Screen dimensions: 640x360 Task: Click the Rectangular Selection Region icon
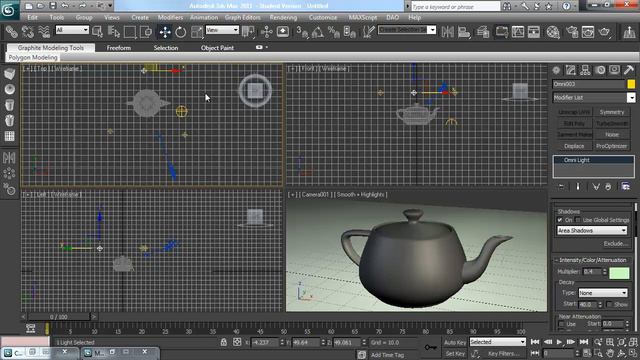[130, 32]
